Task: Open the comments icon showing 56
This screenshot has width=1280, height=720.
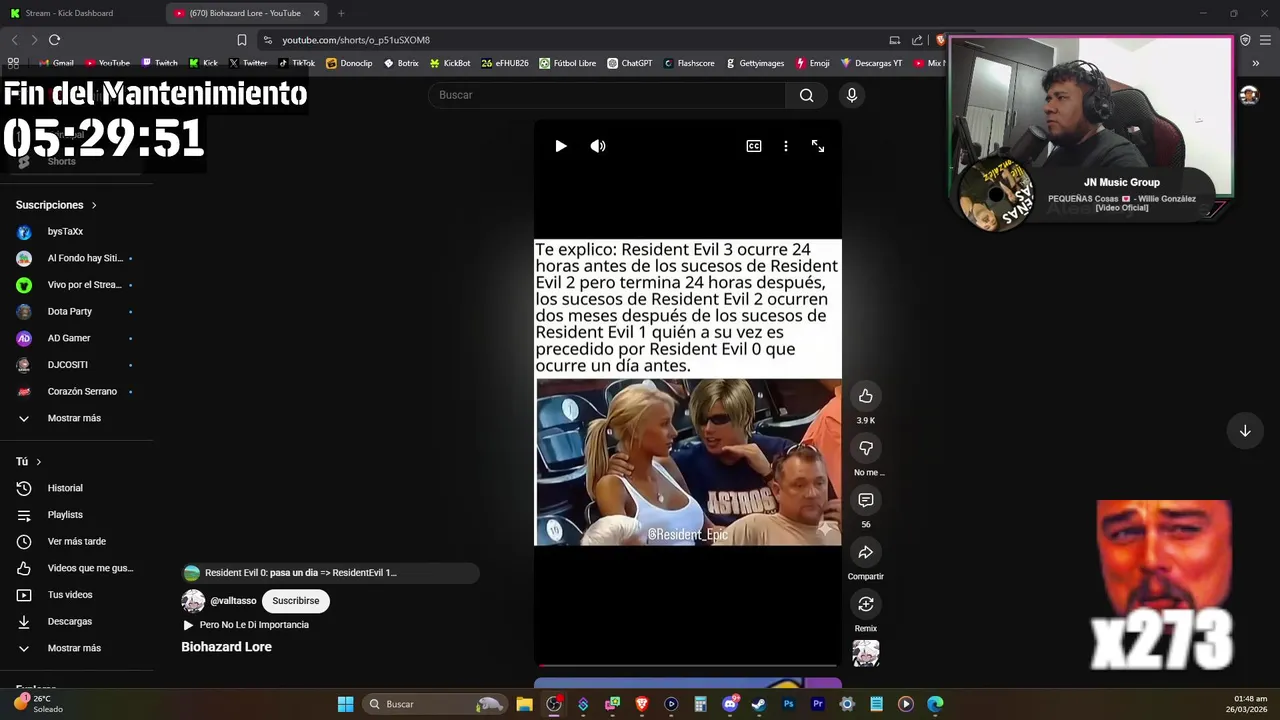Action: click(866, 500)
